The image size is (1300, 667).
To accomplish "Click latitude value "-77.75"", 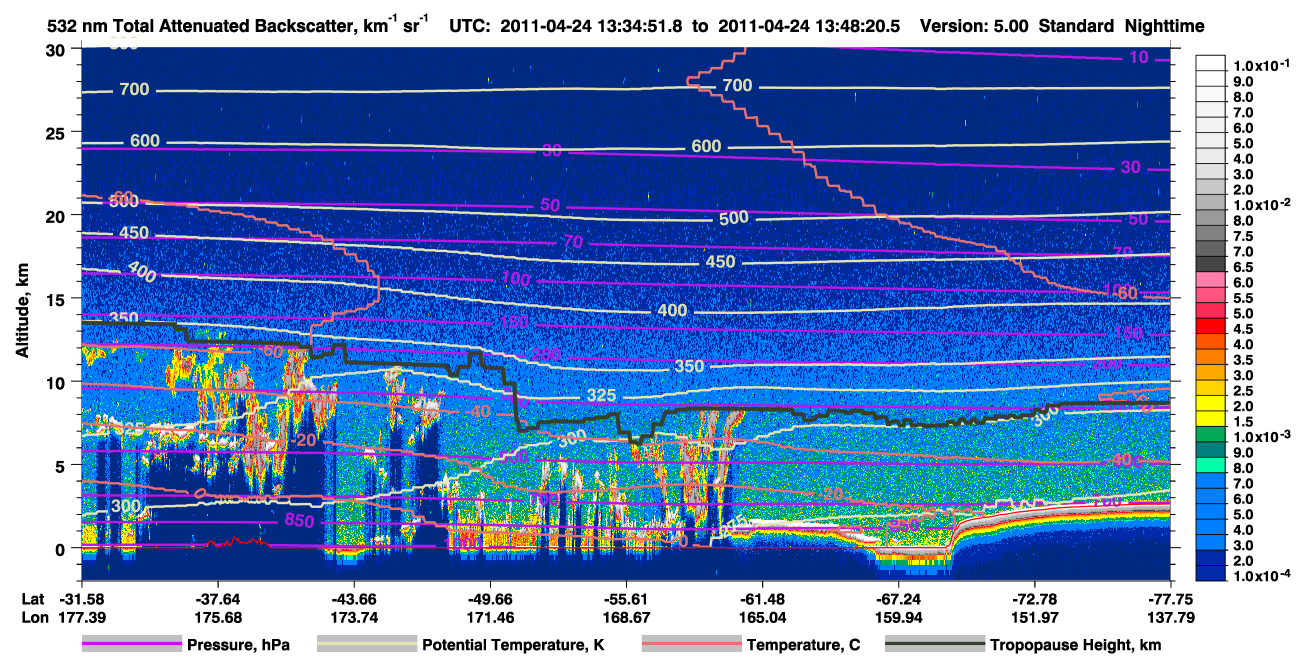I will [x=1171, y=599].
